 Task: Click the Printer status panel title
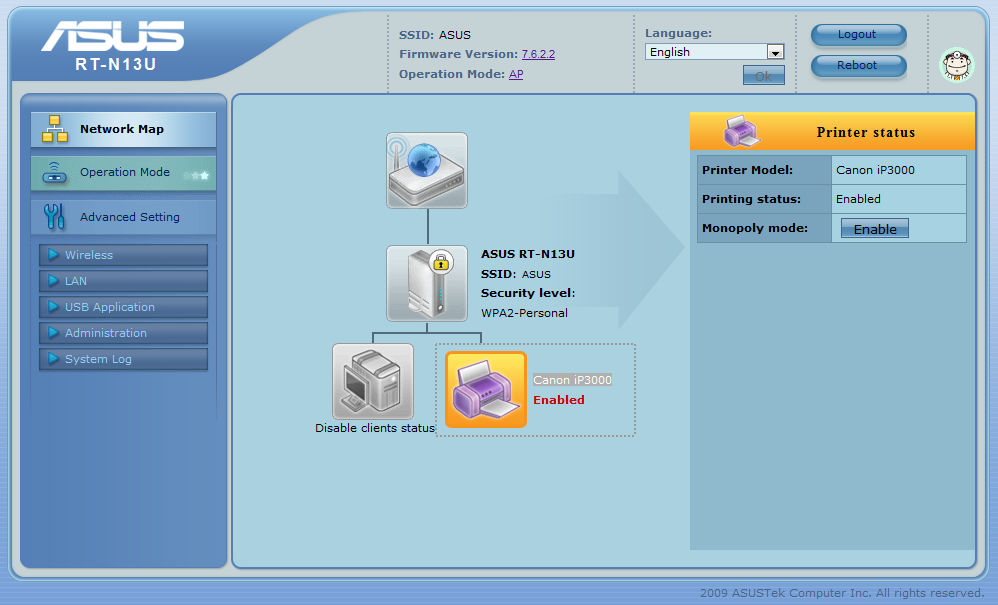[x=866, y=132]
